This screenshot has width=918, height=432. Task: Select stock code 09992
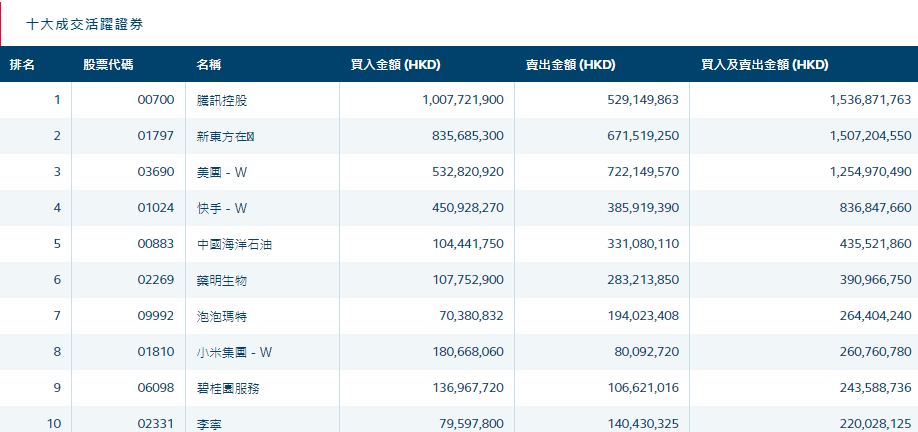point(156,316)
